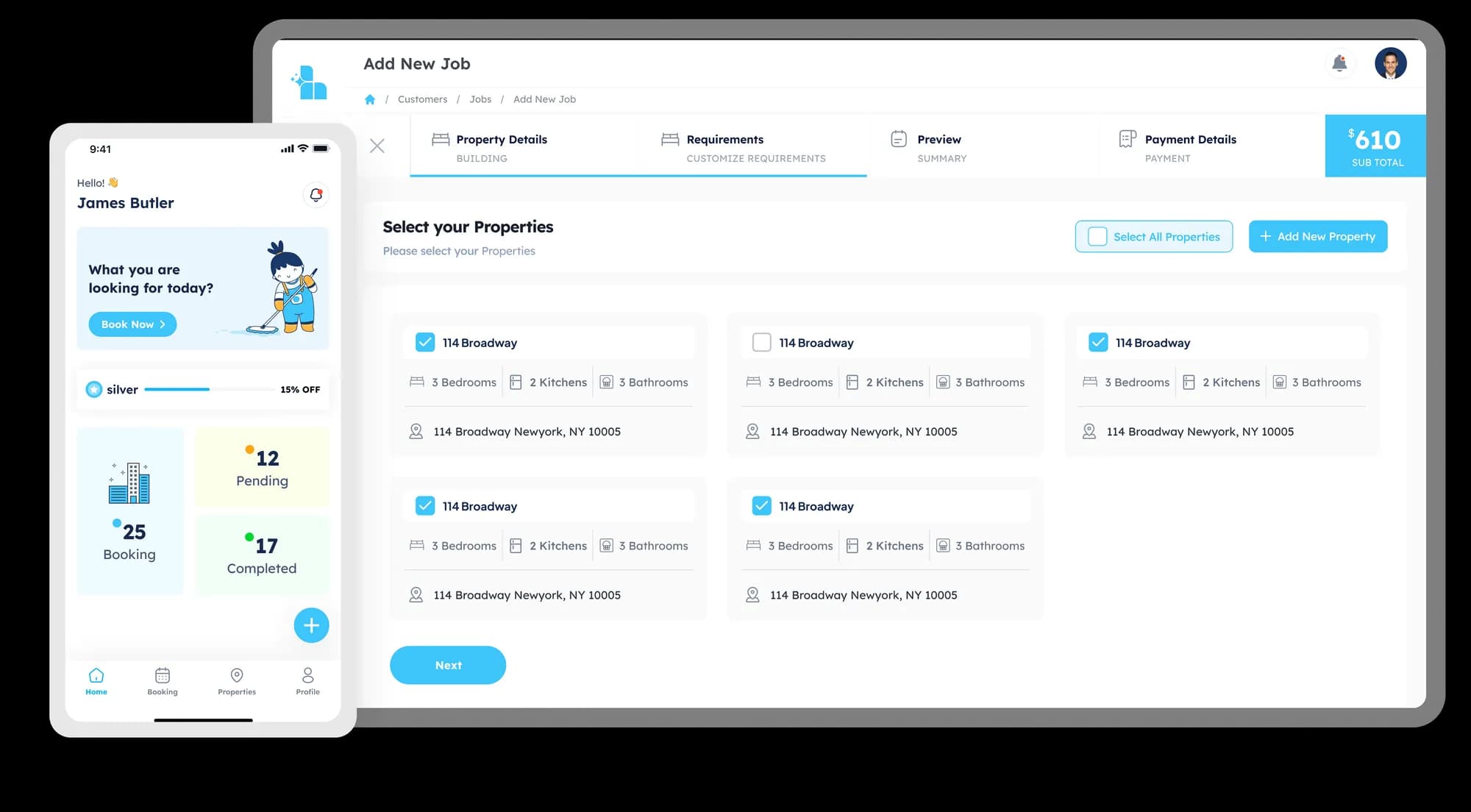Viewport: 1471px width, 812px height.
Task: Click the Customers breadcrumb link
Action: (x=422, y=99)
